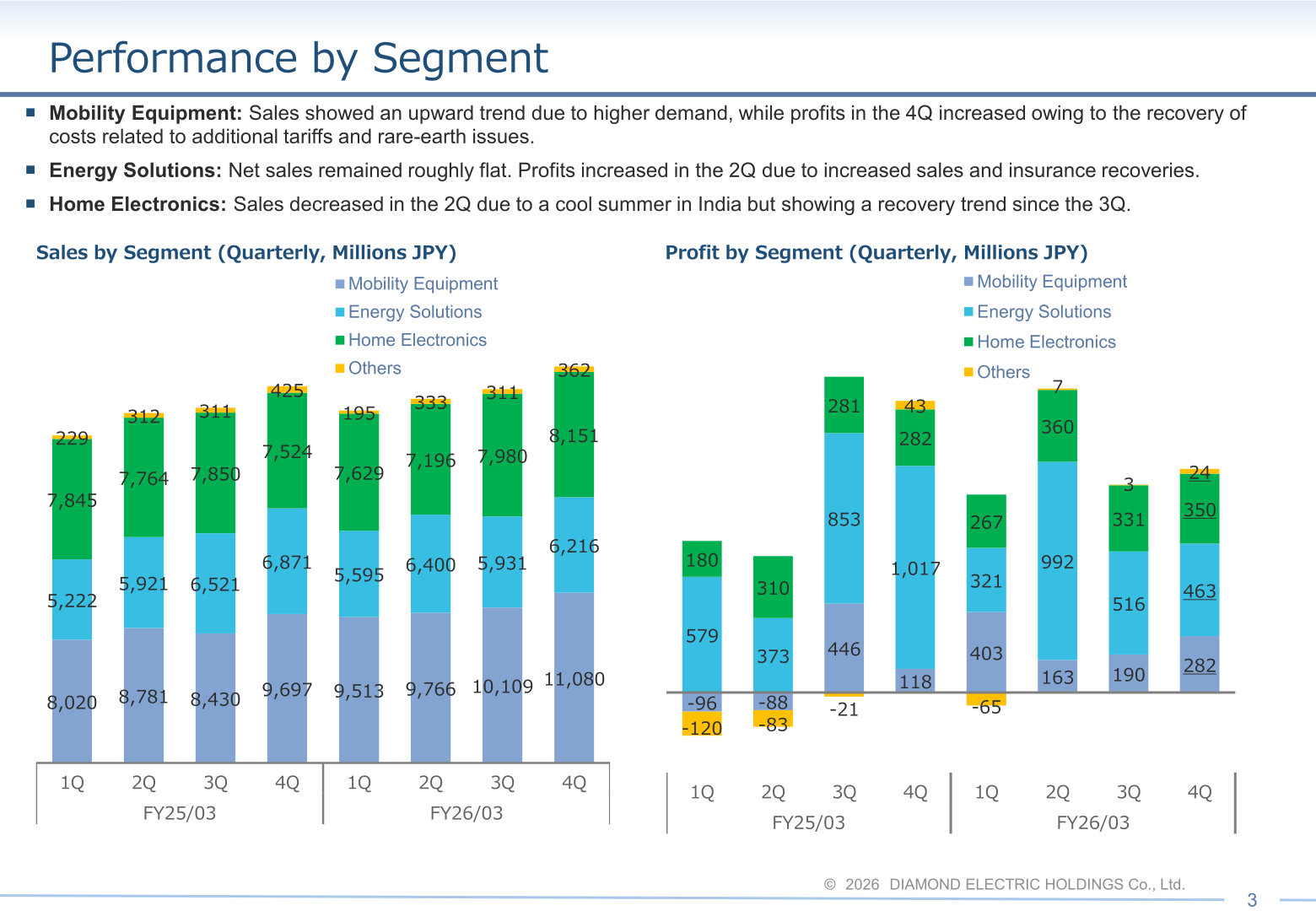
Task: Click the profit value "118"
Action: click(915, 681)
